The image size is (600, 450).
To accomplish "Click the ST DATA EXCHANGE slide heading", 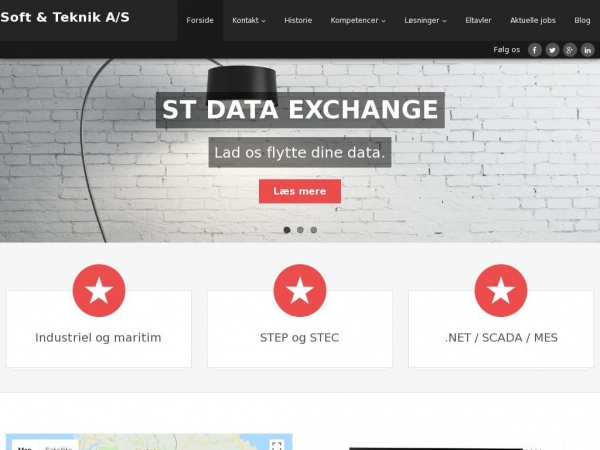I will pyautogui.click(x=300, y=110).
